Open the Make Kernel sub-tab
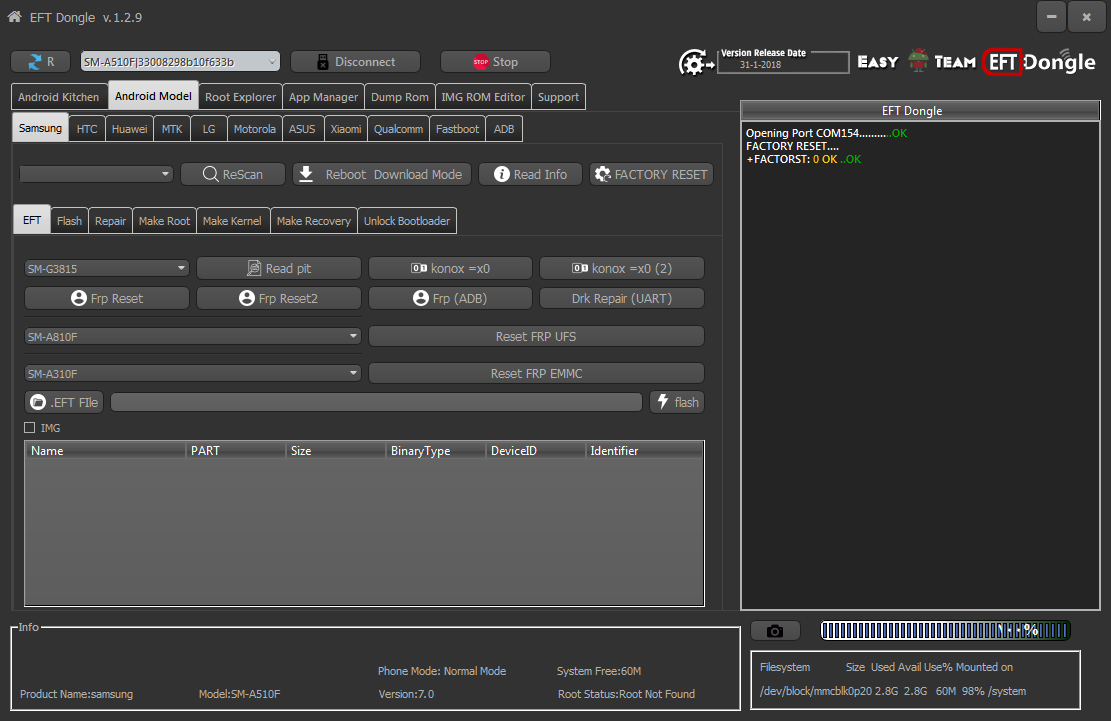 (232, 221)
